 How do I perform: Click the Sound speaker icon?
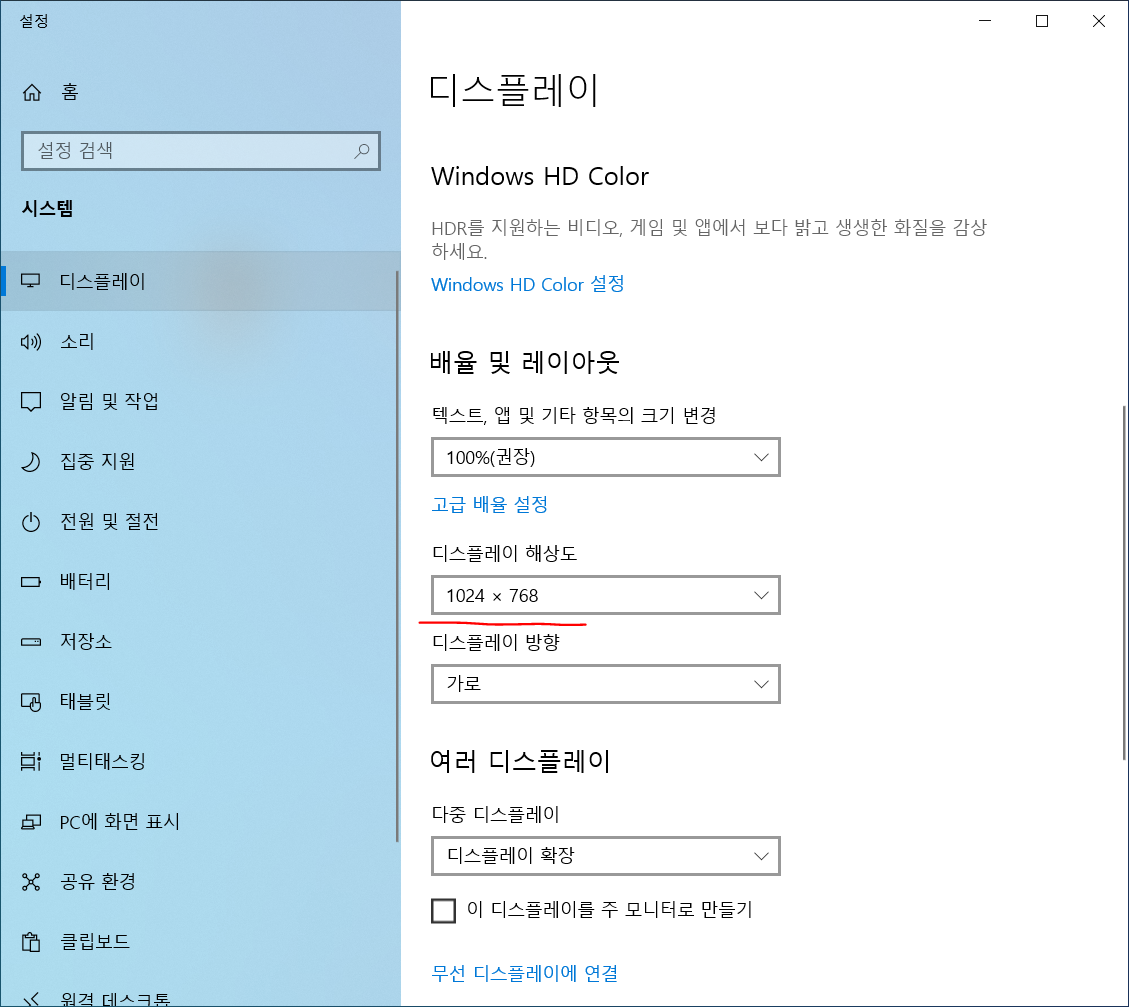30,341
